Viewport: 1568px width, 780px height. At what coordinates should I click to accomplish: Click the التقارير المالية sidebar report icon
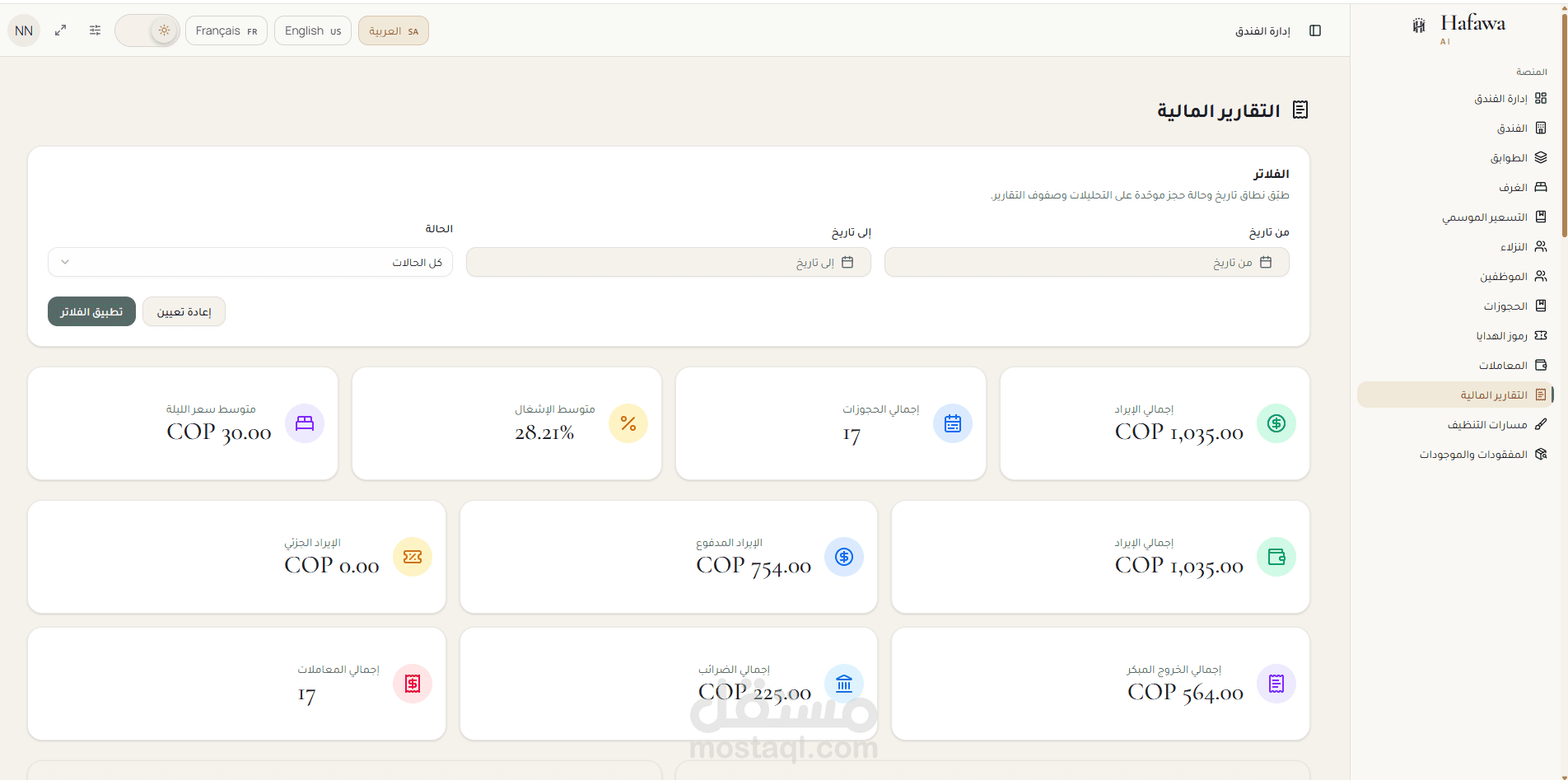1541,395
